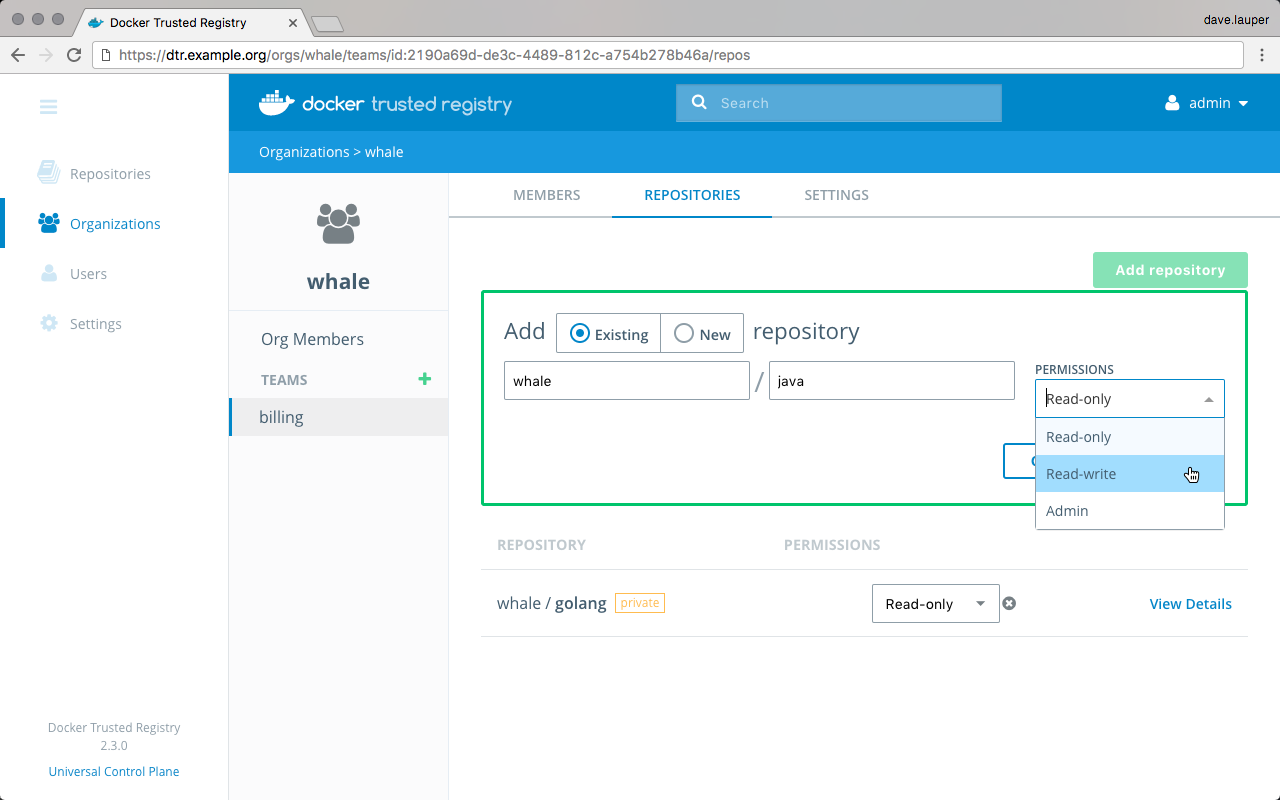Select the Existing repository radio button
The width and height of the screenshot is (1280, 800).
pos(580,334)
